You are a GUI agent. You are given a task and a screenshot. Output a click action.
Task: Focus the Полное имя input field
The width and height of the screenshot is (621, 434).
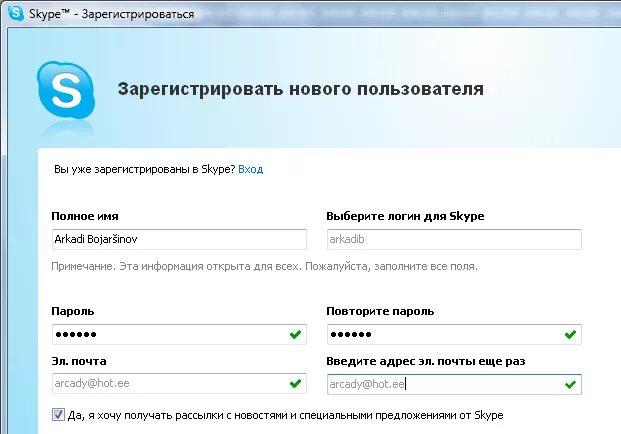pyautogui.click(x=179, y=239)
